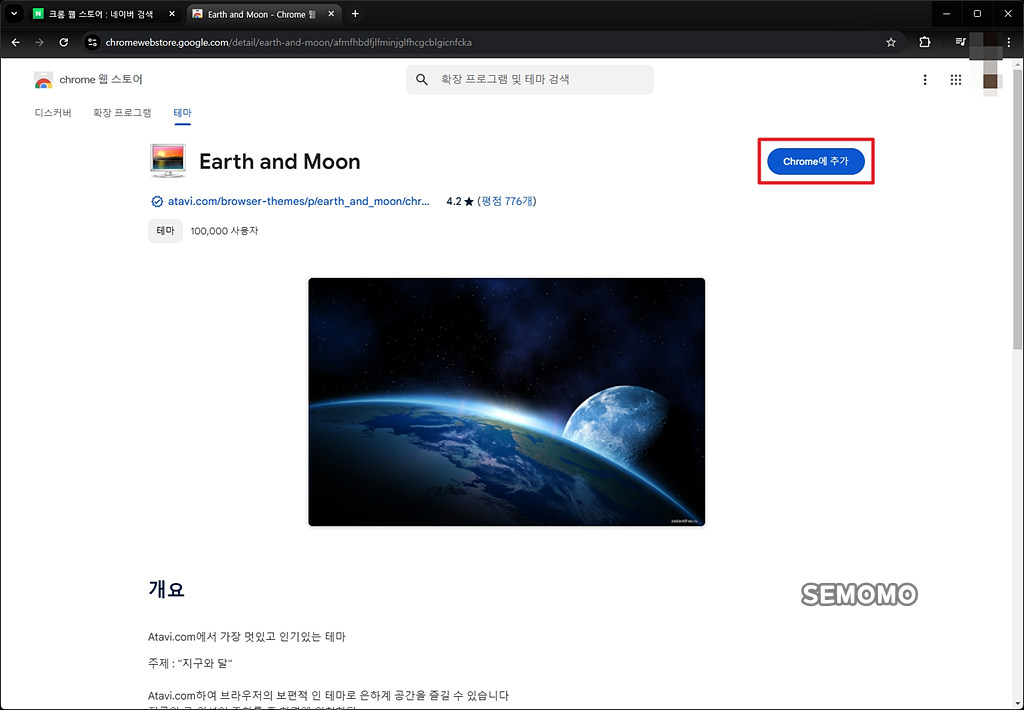Click the search magnifier icon

[x=422, y=80]
